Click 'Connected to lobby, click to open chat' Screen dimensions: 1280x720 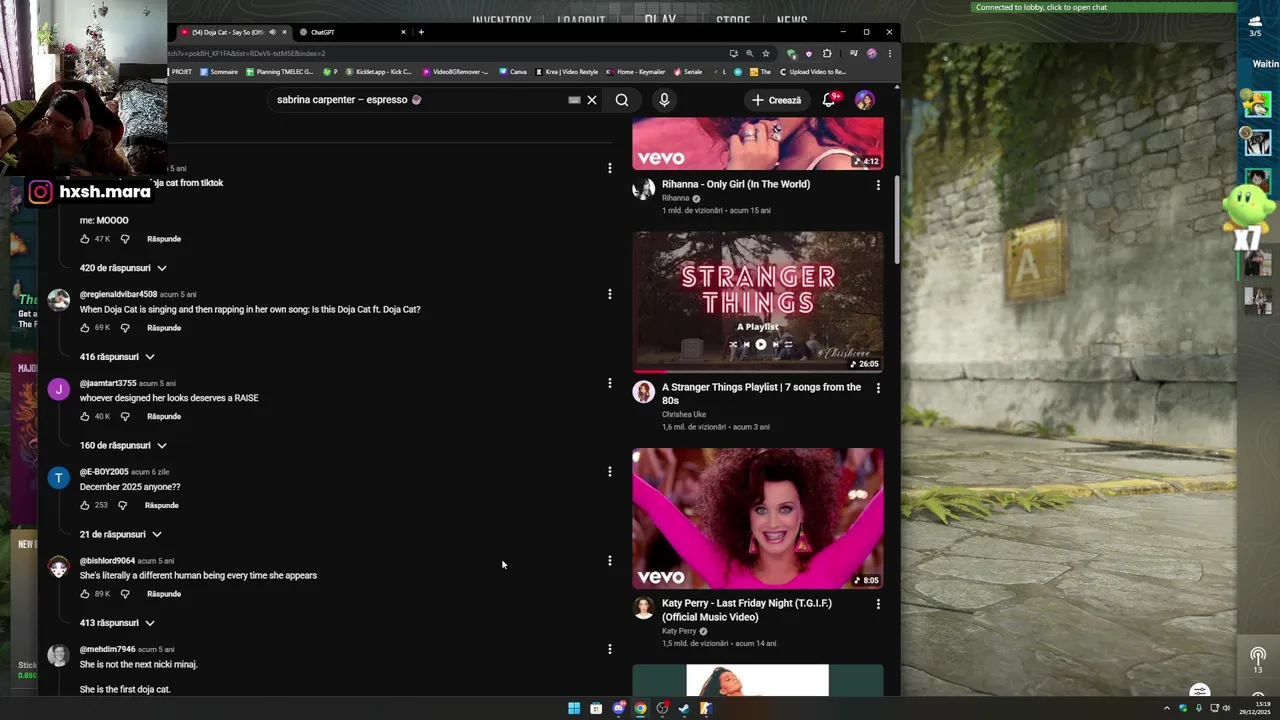click(1041, 7)
